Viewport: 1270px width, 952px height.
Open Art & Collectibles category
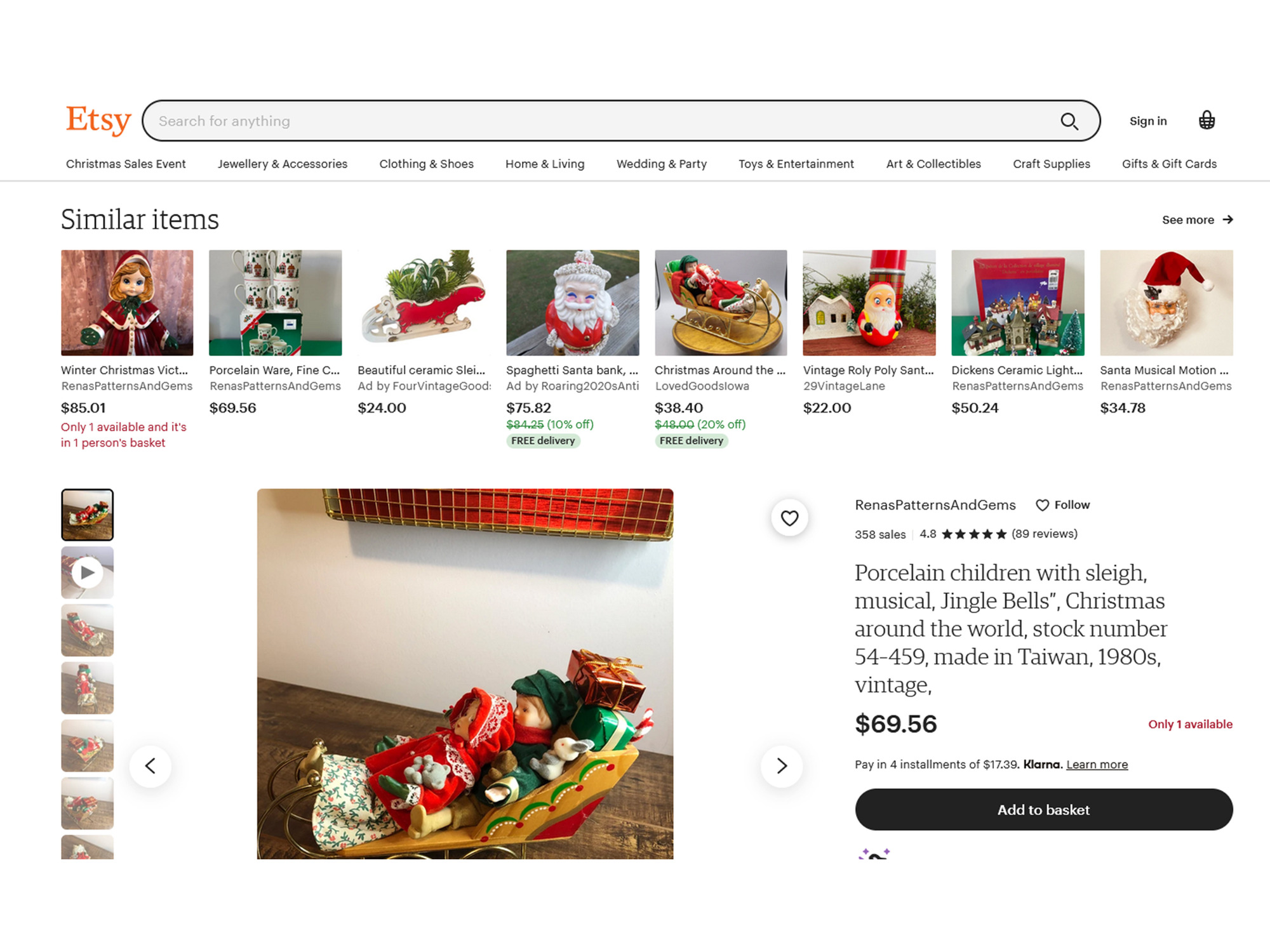[x=933, y=164]
